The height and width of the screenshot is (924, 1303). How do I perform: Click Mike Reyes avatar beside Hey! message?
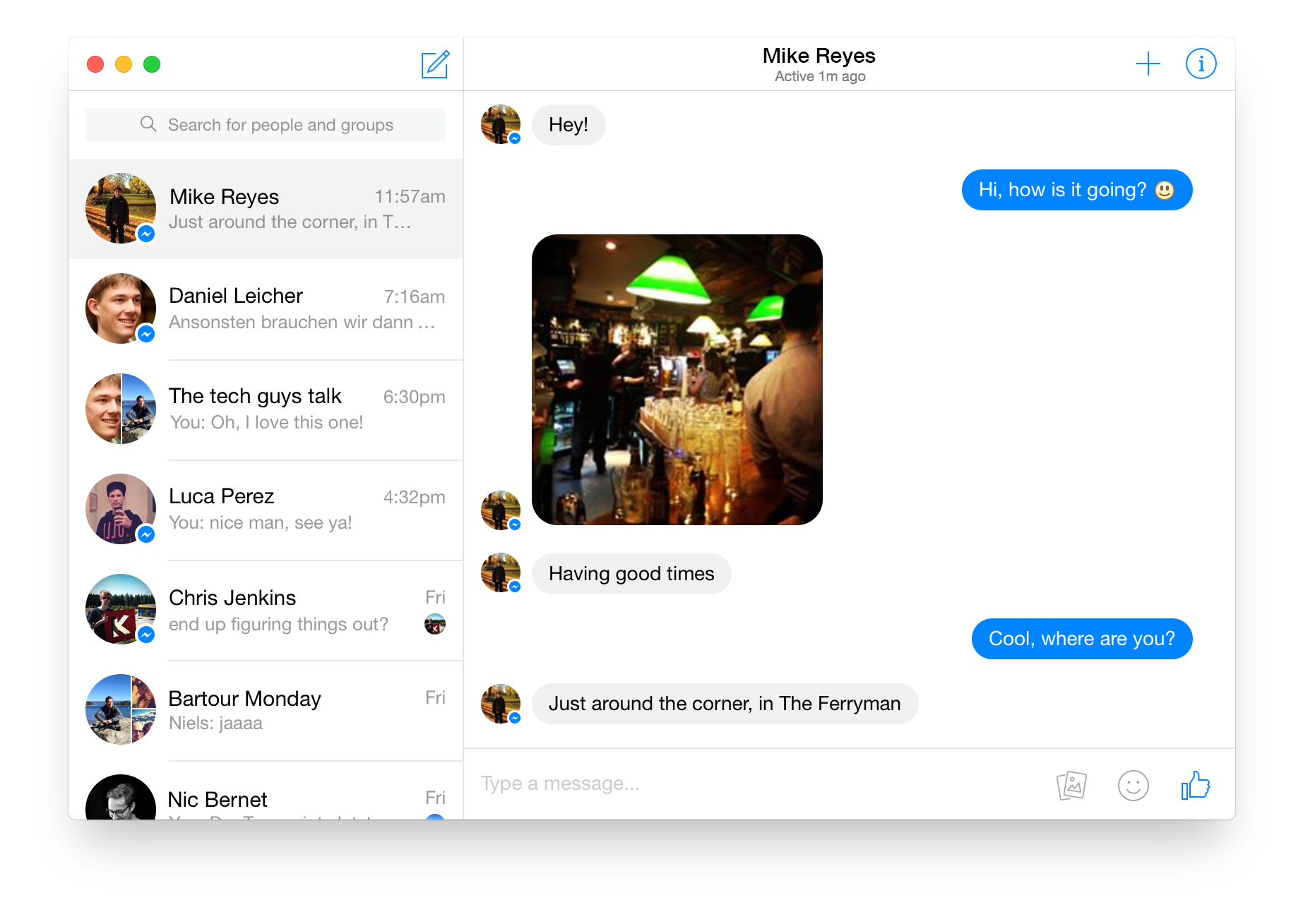pyautogui.click(x=501, y=124)
